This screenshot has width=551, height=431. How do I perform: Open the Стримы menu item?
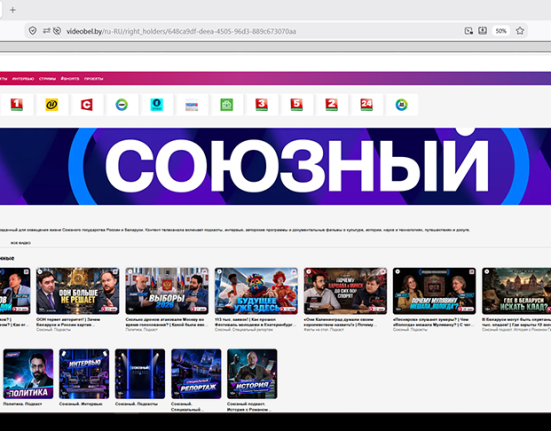[47, 79]
